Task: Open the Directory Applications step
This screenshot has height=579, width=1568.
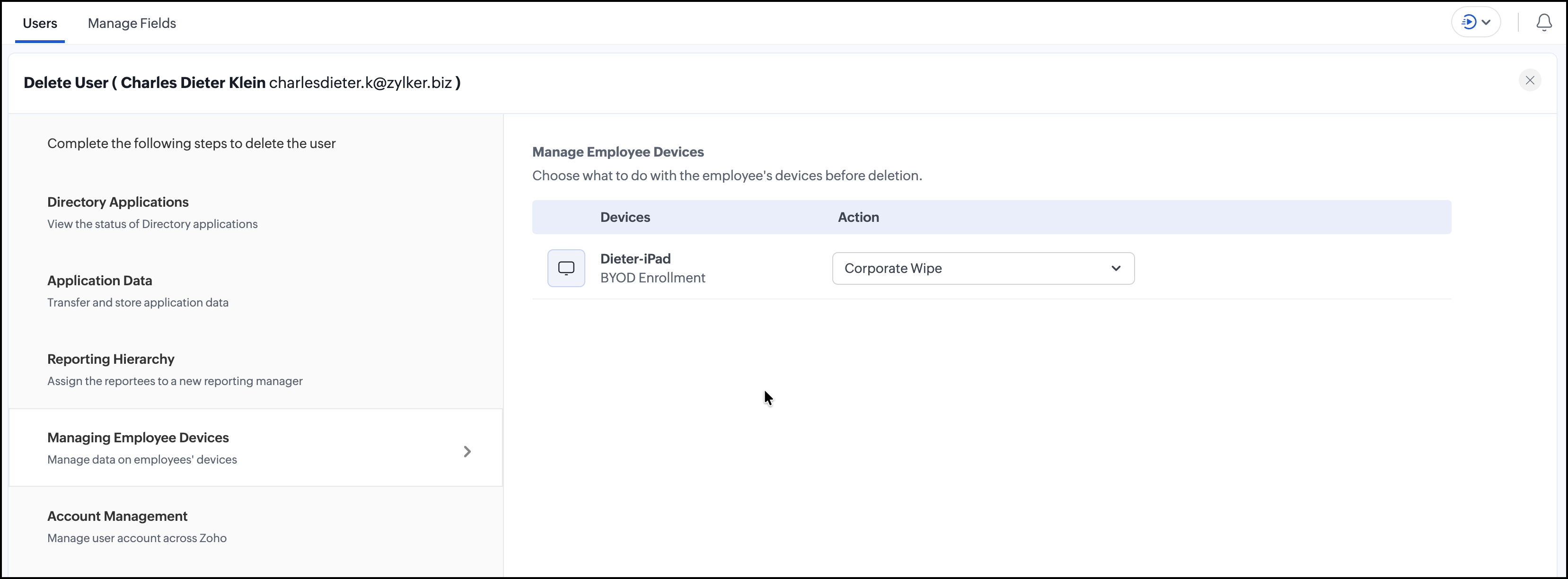Action: [x=255, y=212]
